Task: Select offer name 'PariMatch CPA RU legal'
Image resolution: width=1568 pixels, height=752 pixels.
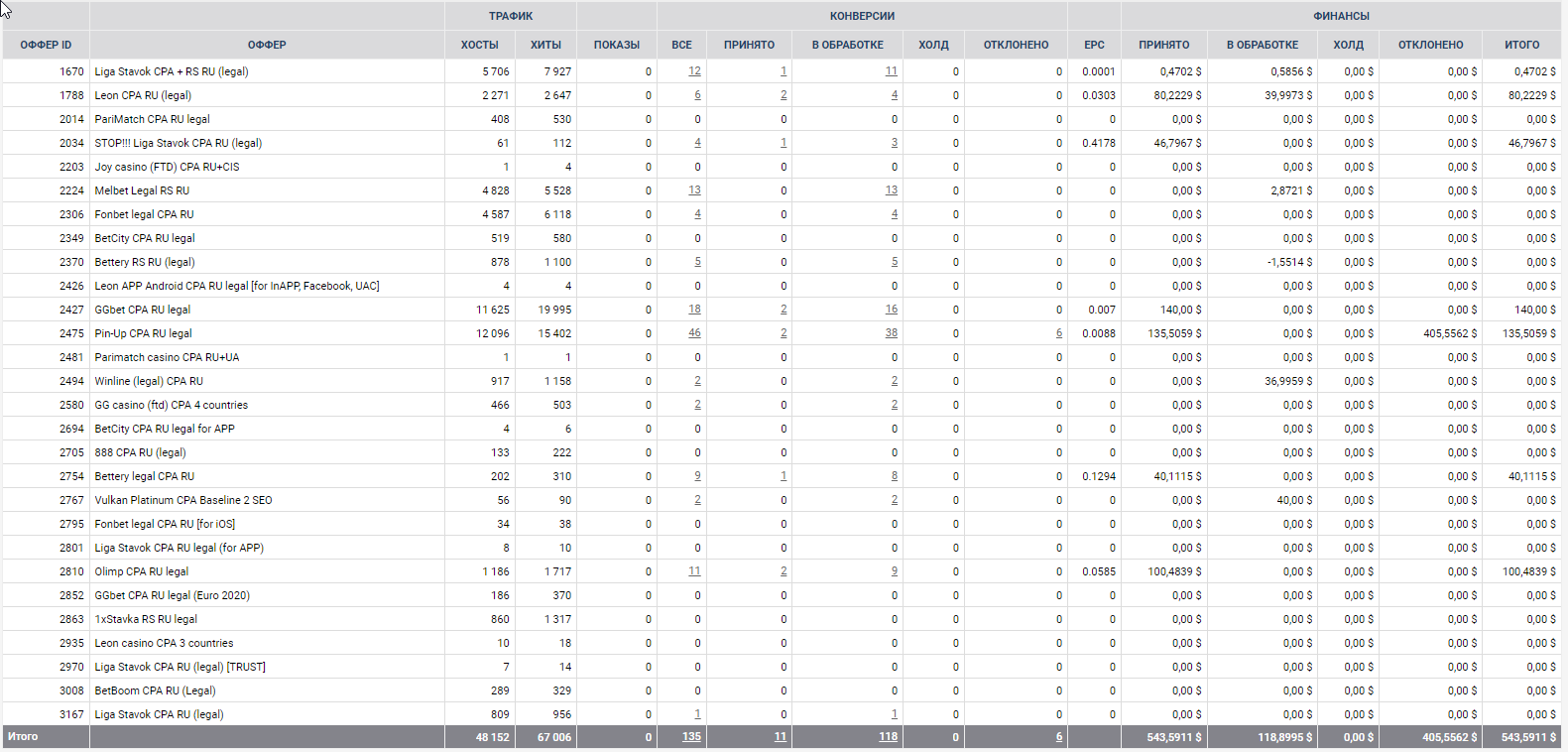Action: click(x=152, y=119)
